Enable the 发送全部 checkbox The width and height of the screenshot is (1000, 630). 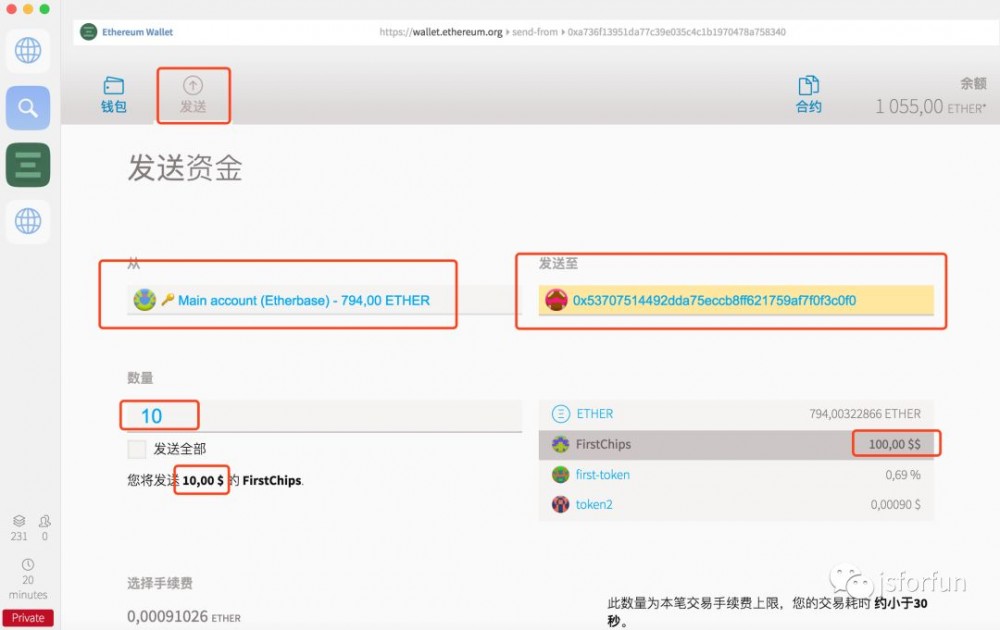[136, 449]
